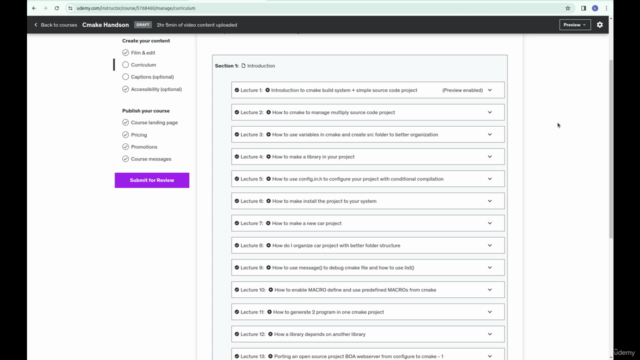The height and width of the screenshot is (360, 640).
Task: Click checkmark icon beside Lecture 7
Action: (237, 223)
